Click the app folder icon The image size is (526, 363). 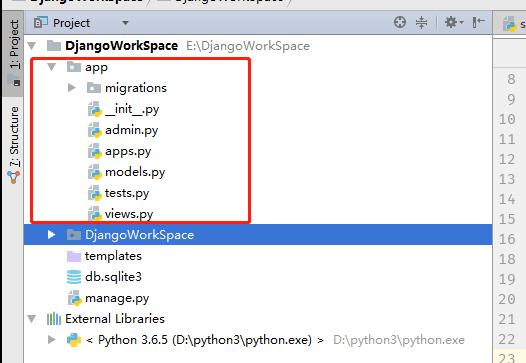(74, 67)
